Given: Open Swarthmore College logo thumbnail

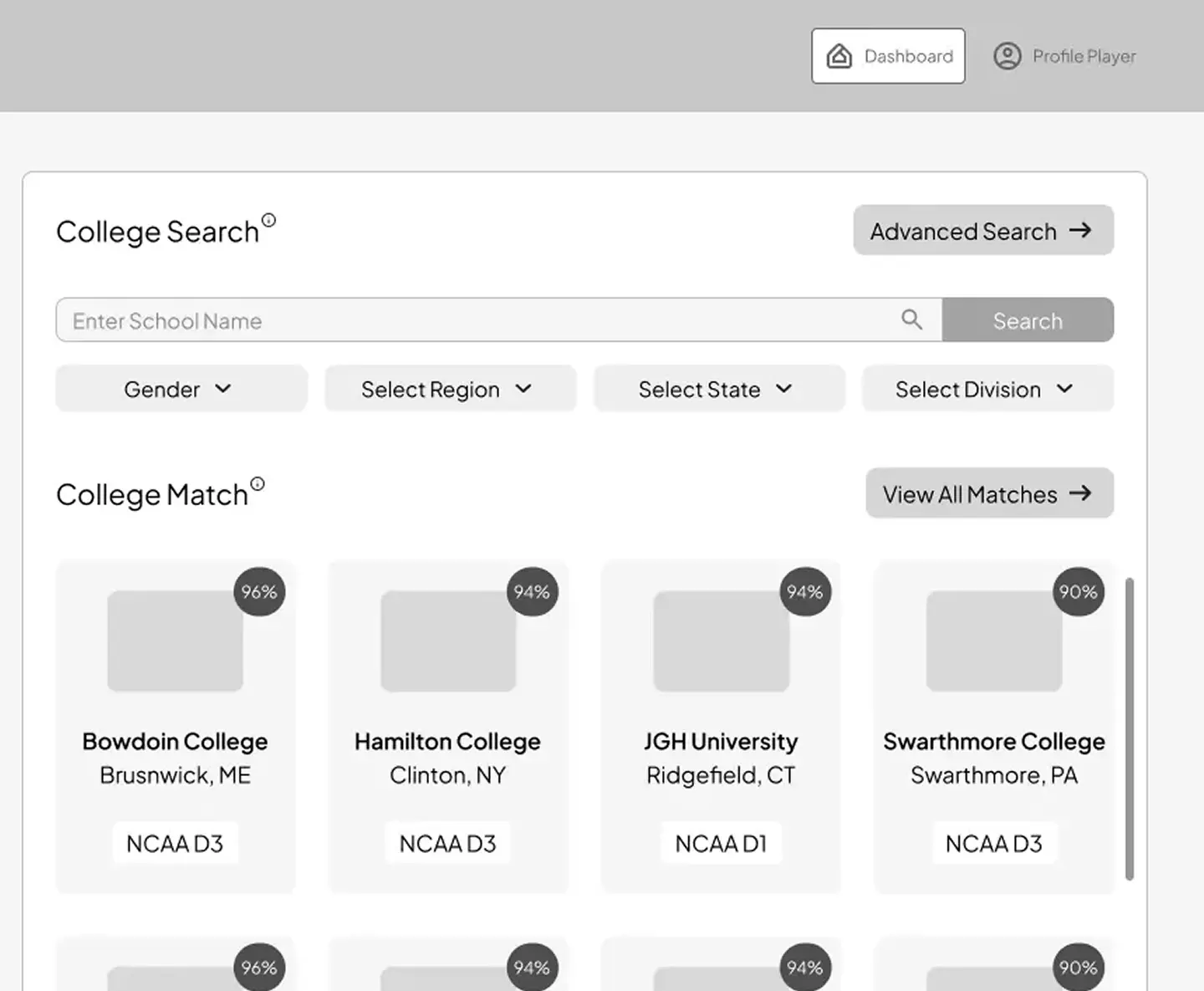Looking at the screenshot, I should click(x=994, y=641).
